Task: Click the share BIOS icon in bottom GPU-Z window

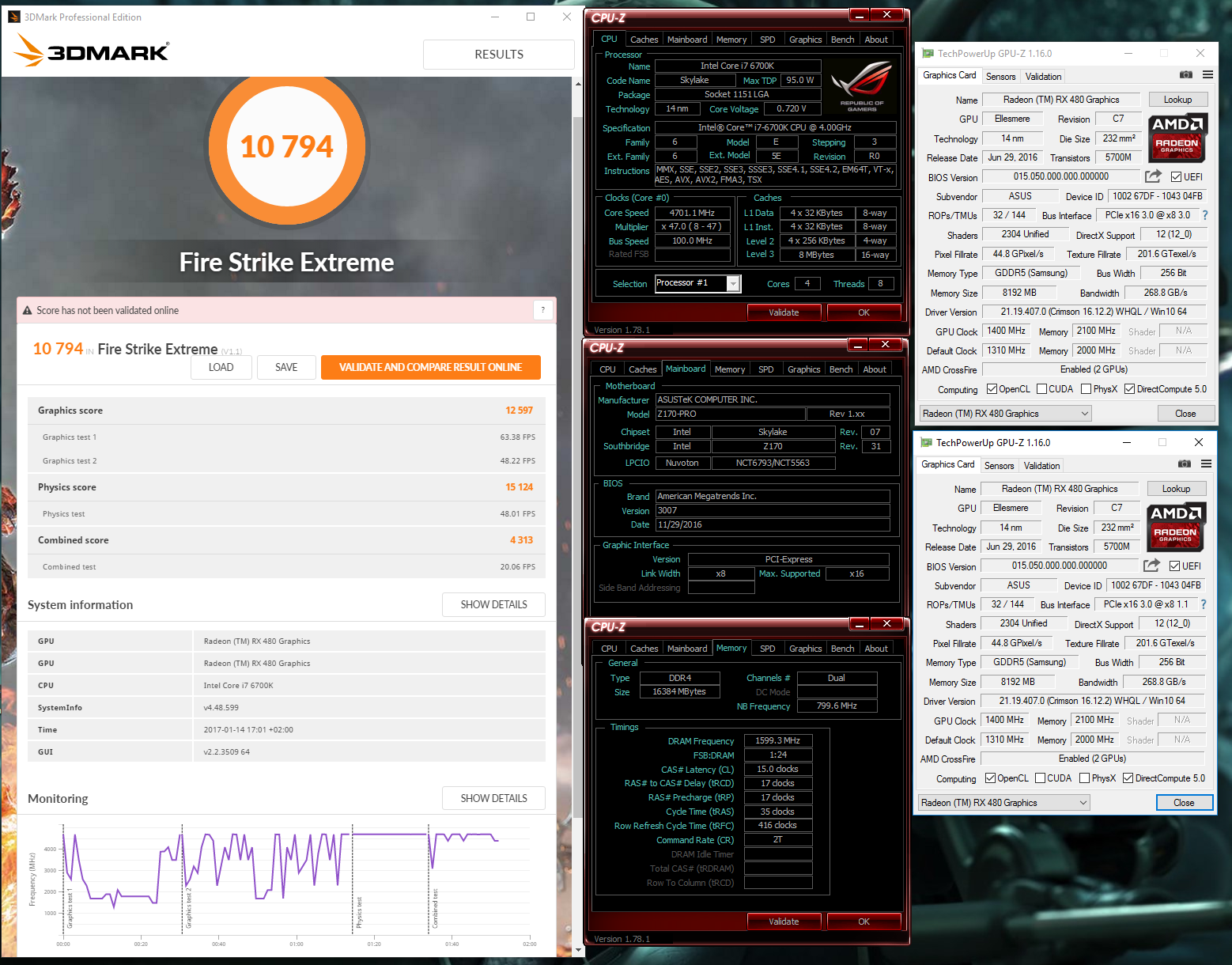Action: (1151, 566)
